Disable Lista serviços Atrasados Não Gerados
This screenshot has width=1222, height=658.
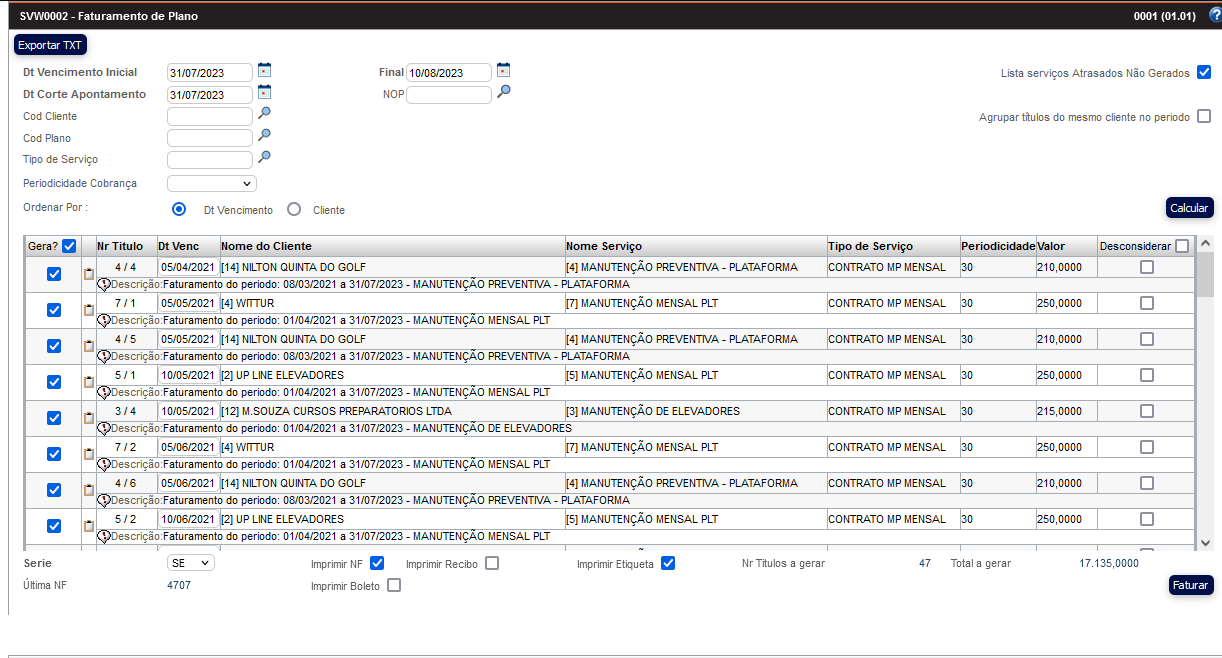(x=1204, y=72)
